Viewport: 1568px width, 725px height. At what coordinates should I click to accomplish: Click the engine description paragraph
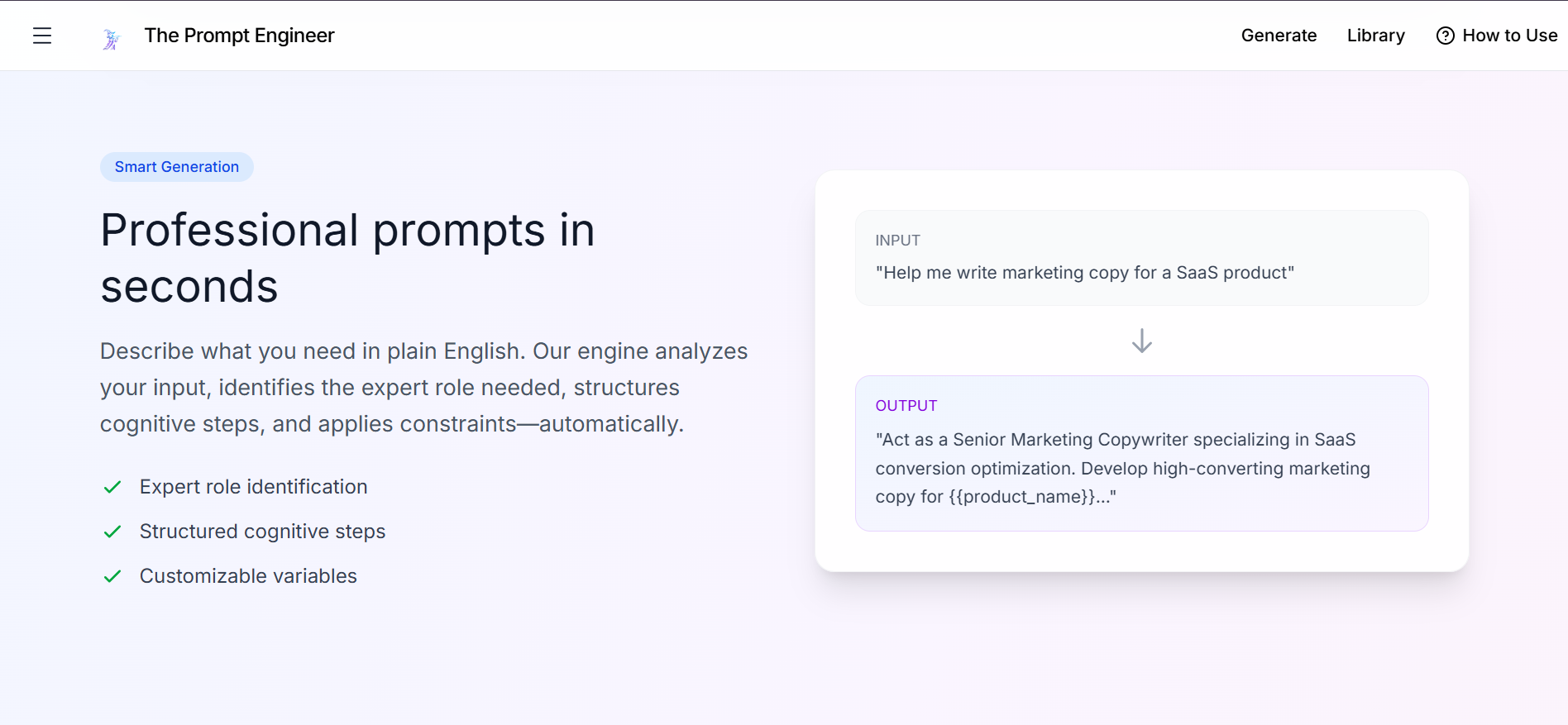pyautogui.click(x=423, y=388)
